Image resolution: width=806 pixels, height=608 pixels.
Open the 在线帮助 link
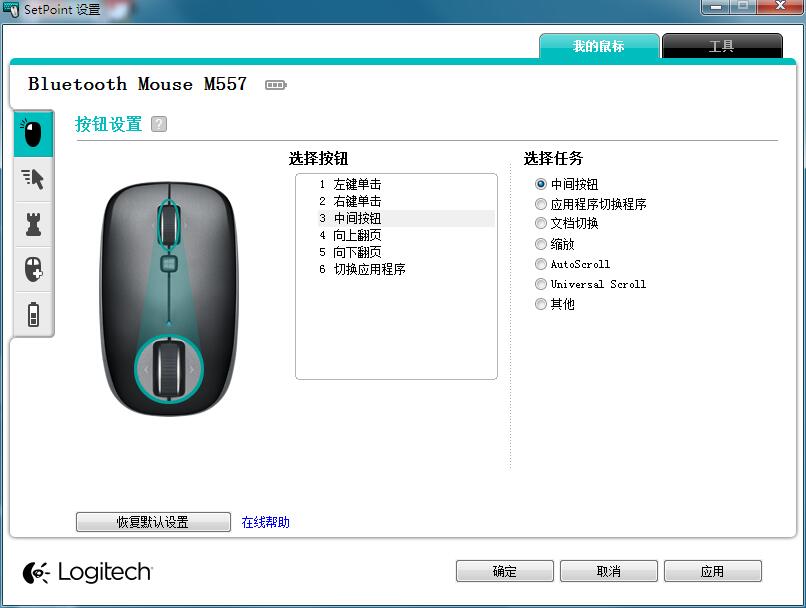click(x=265, y=522)
